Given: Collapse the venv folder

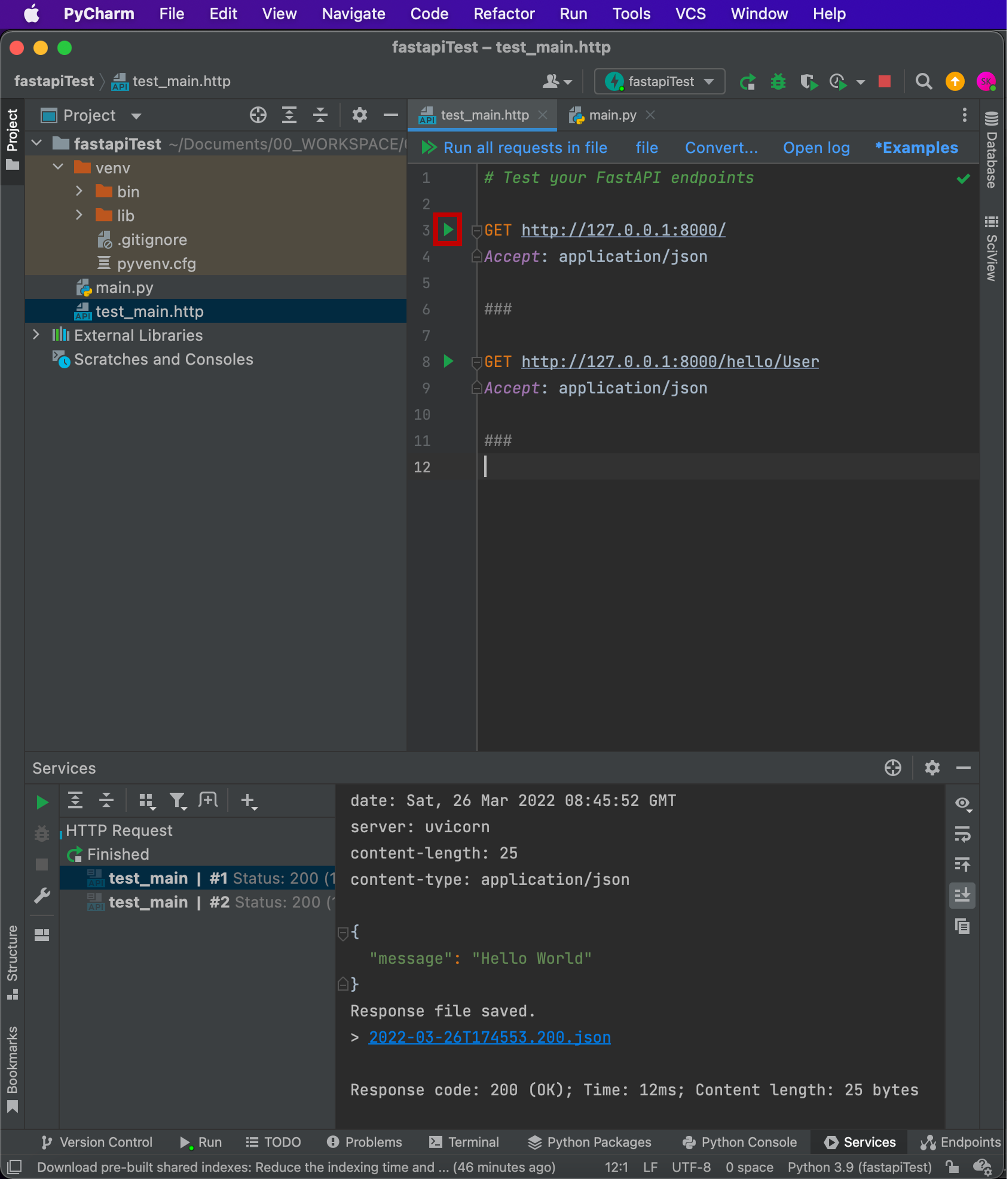Looking at the screenshot, I should pos(58,168).
